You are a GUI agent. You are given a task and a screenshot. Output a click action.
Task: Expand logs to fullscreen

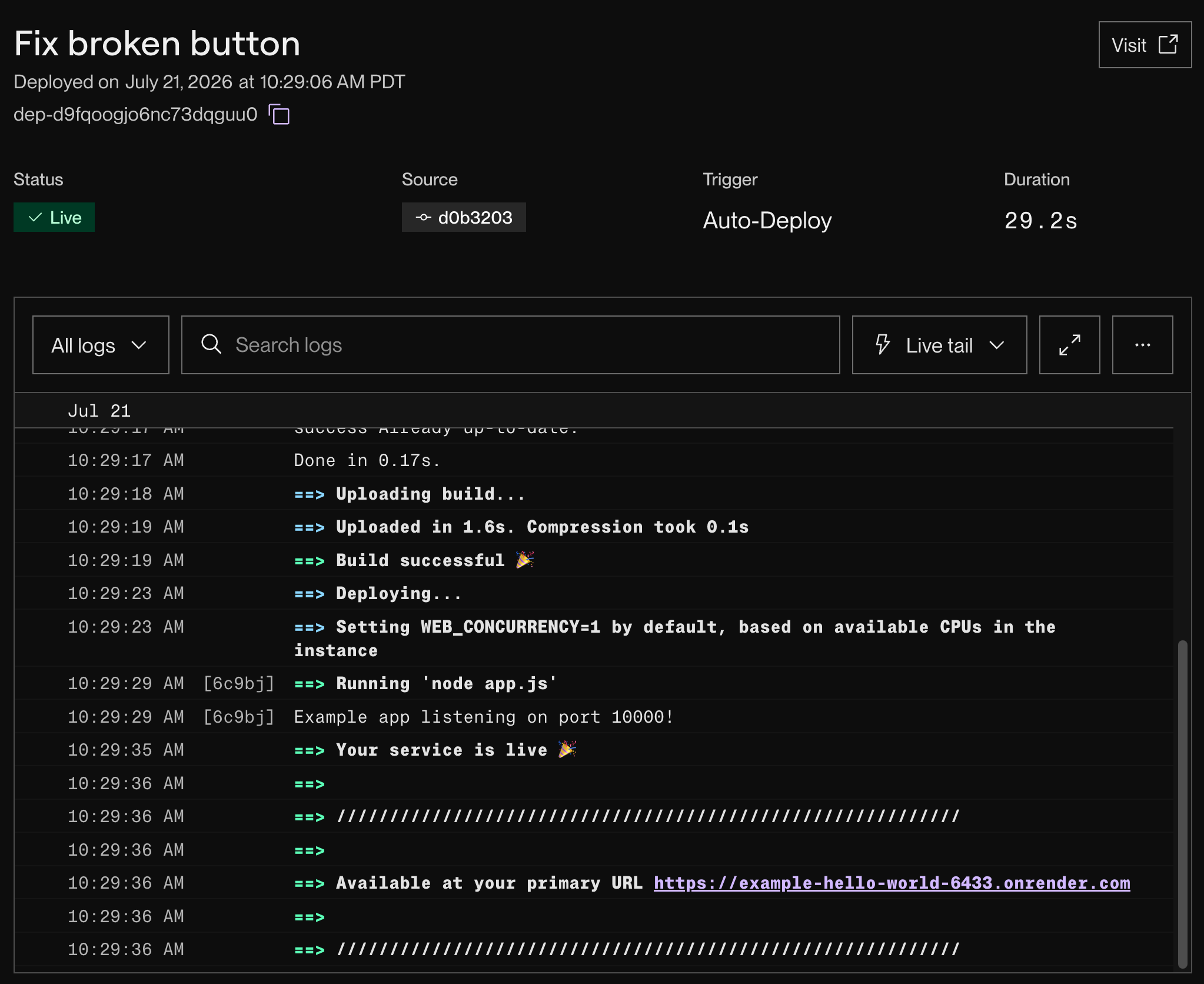pos(1069,345)
